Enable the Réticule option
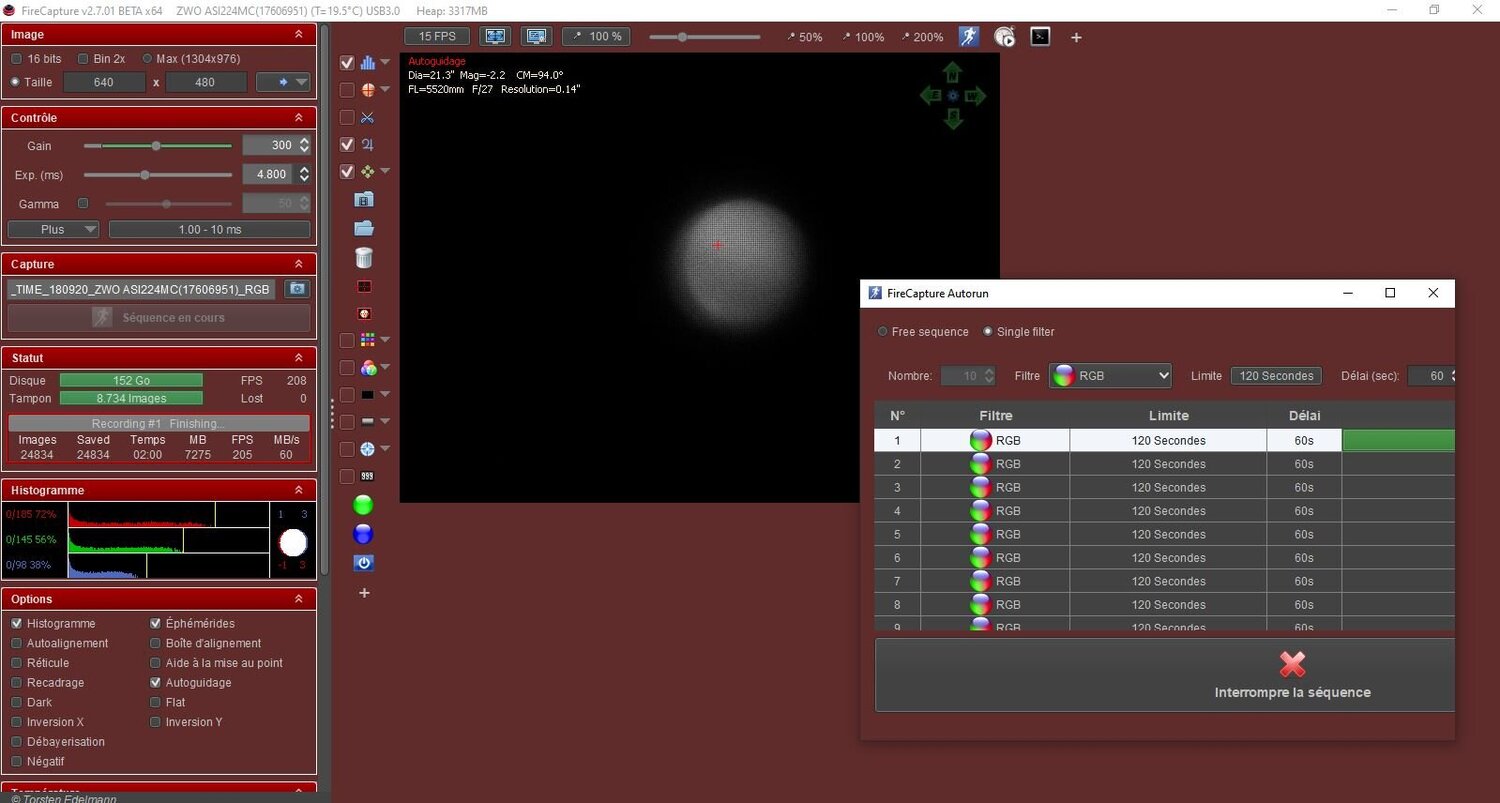Screen dimensions: 1500x803 [17, 662]
